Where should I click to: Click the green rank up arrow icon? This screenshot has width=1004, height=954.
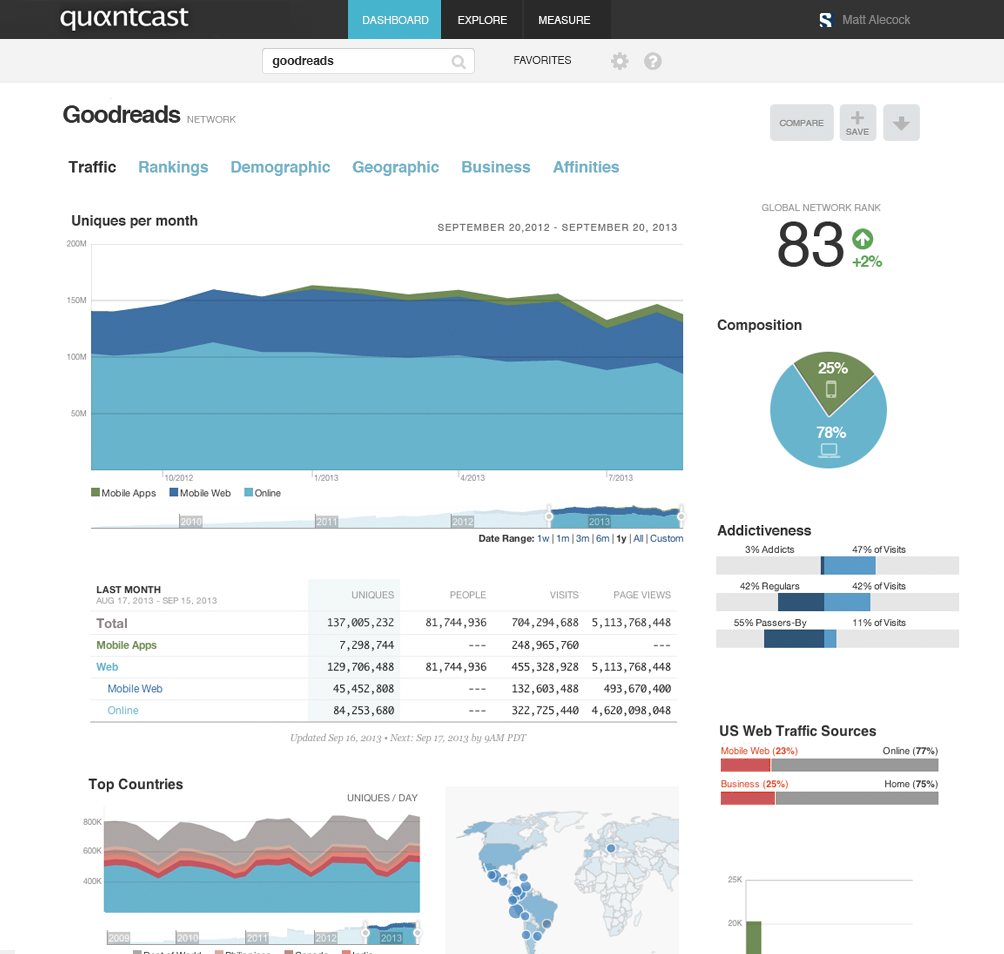click(x=862, y=239)
